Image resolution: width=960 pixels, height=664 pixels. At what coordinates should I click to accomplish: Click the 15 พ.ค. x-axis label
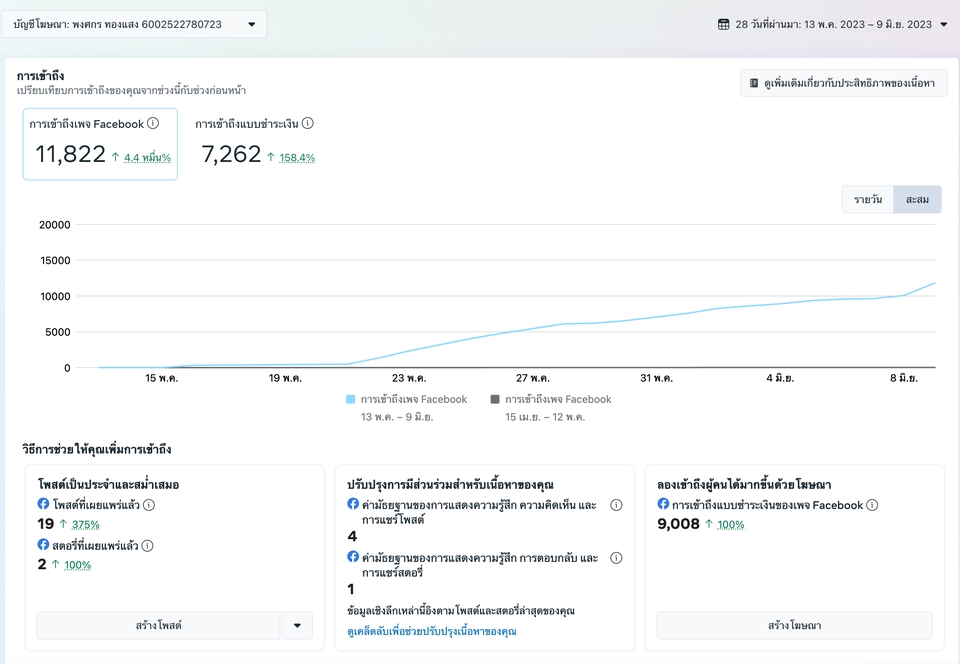click(x=162, y=378)
